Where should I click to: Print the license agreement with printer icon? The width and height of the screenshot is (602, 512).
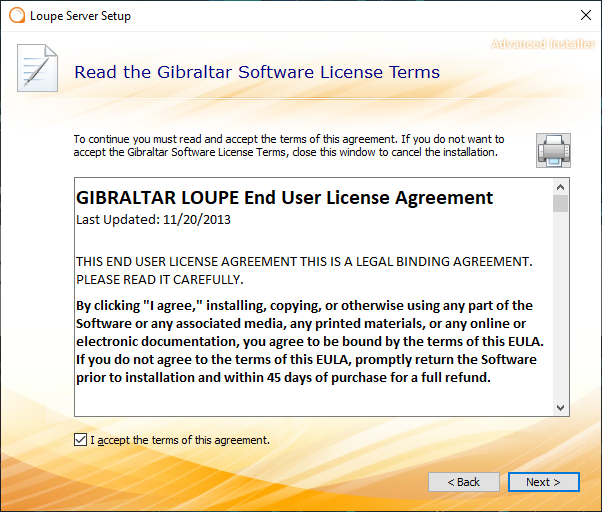553,150
